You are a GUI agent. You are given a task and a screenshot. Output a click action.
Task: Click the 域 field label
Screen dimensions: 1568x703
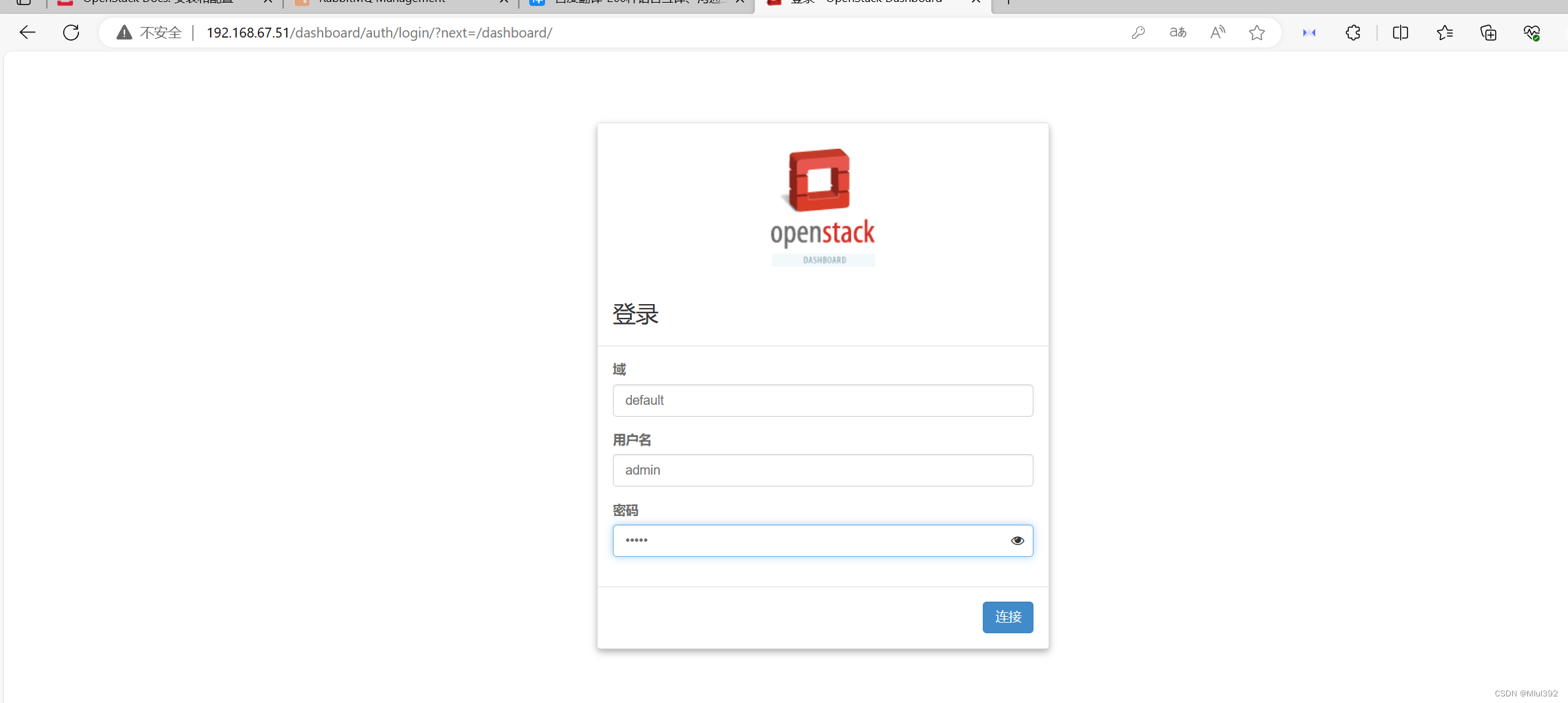(619, 369)
